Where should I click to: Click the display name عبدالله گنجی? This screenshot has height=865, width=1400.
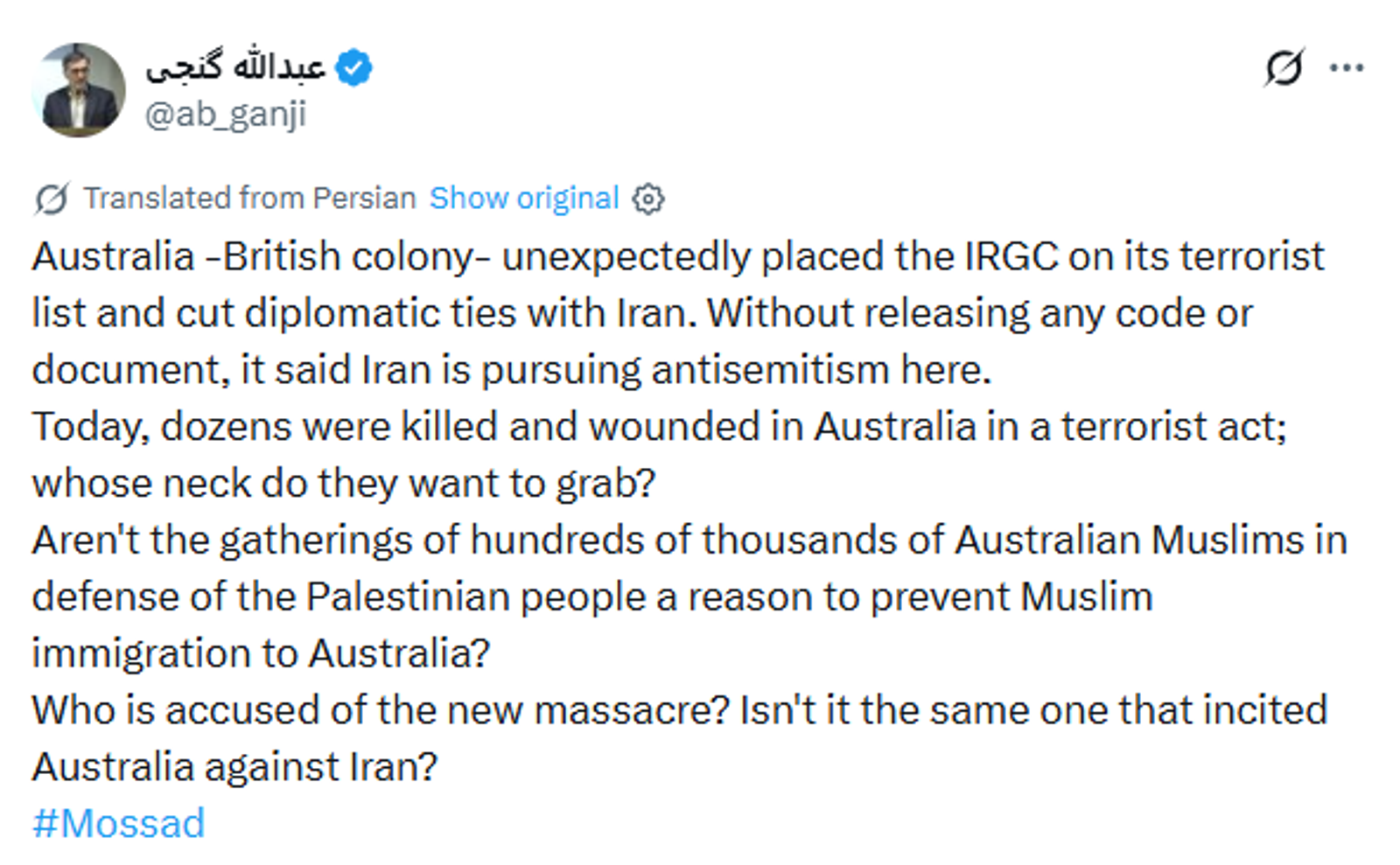(234, 67)
